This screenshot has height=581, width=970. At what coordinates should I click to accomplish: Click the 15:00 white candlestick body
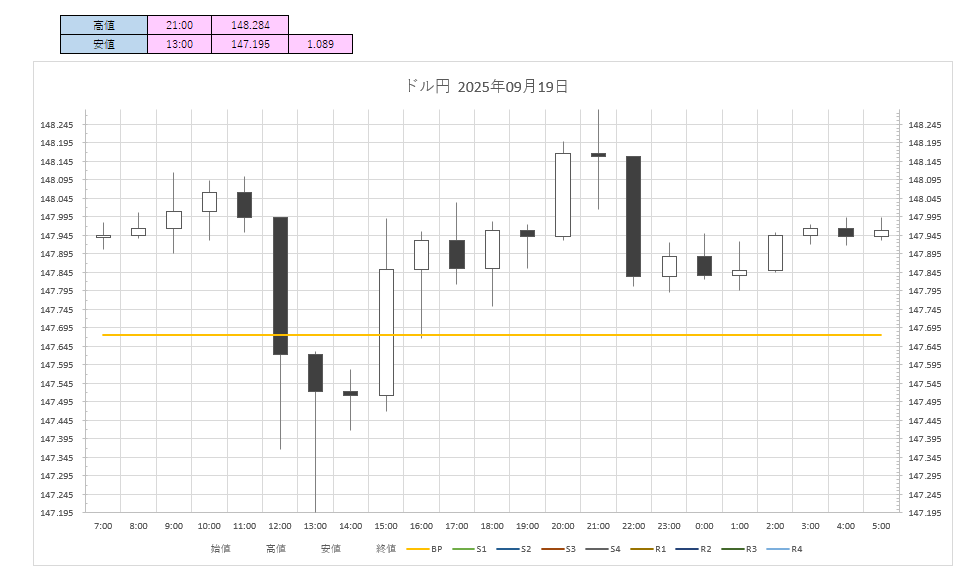coord(386,332)
